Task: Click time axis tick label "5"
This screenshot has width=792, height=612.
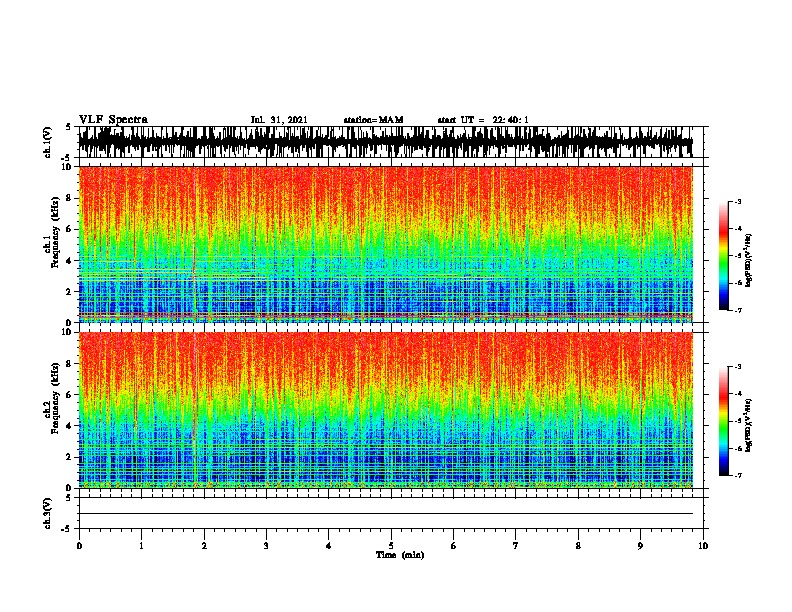Action: [x=391, y=546]
